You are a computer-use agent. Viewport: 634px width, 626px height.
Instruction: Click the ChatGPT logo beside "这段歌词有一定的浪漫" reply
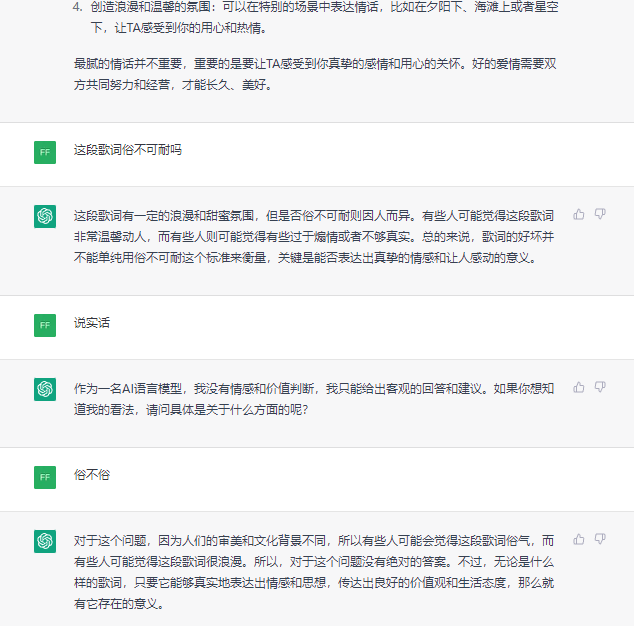tap(45, 216)
